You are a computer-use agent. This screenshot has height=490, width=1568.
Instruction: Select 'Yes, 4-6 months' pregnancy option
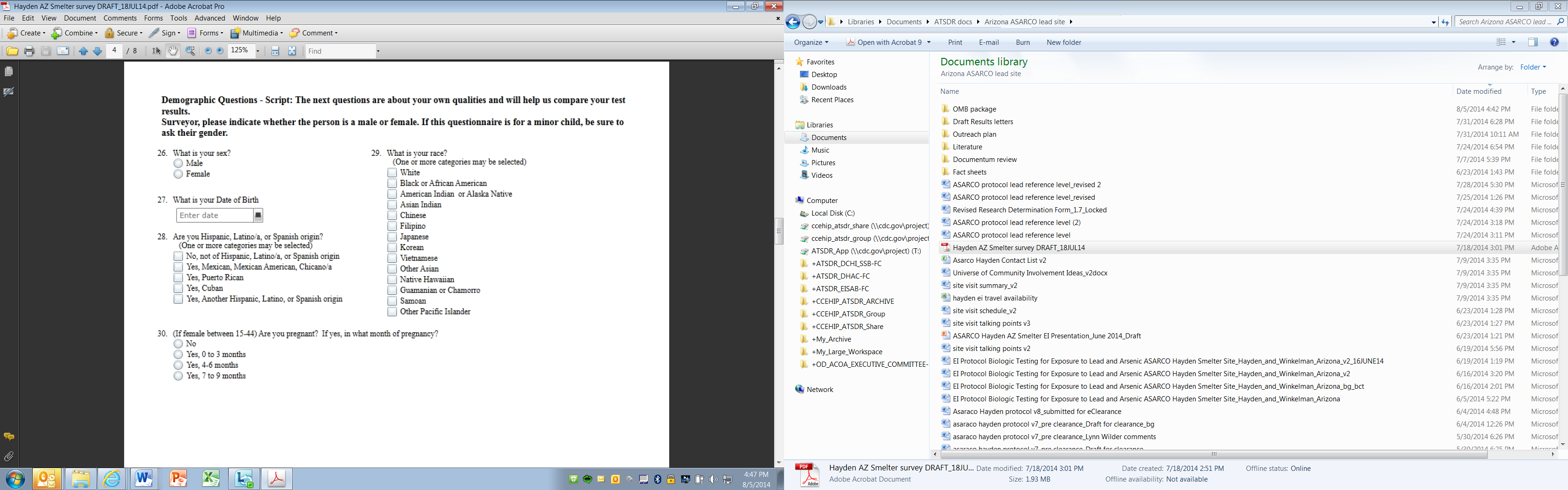[178, 365]
